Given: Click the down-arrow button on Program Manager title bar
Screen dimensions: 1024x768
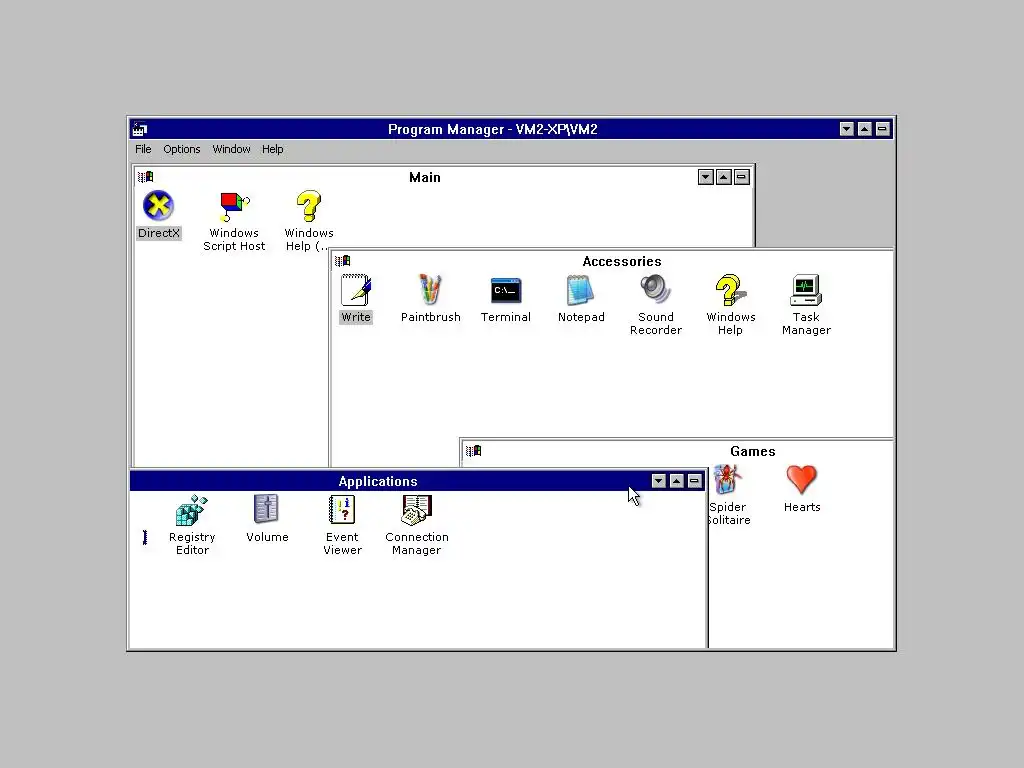Looking at the screenshot, I should coord(846,129).
